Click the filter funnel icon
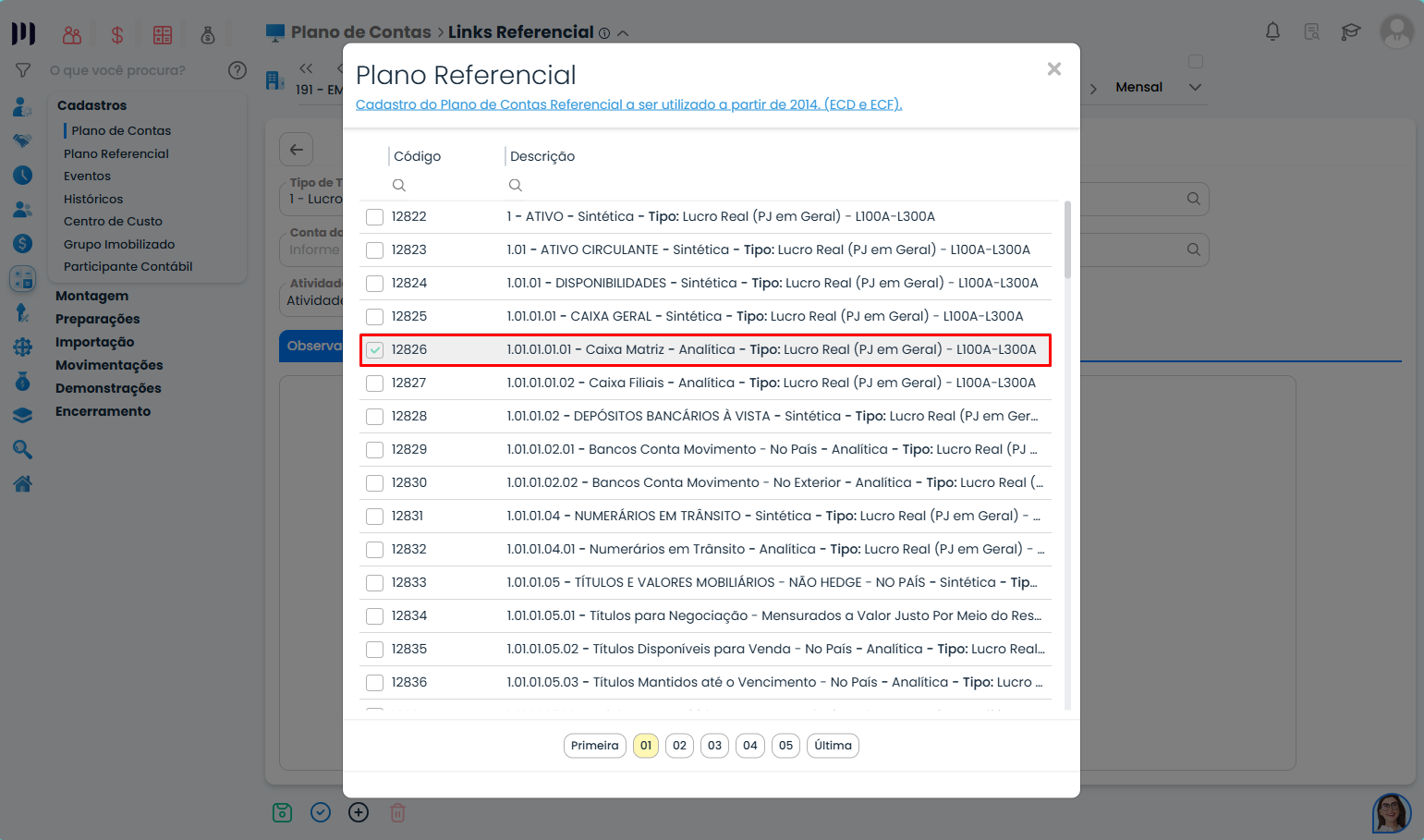1424x840 pixels. [23, 70]
